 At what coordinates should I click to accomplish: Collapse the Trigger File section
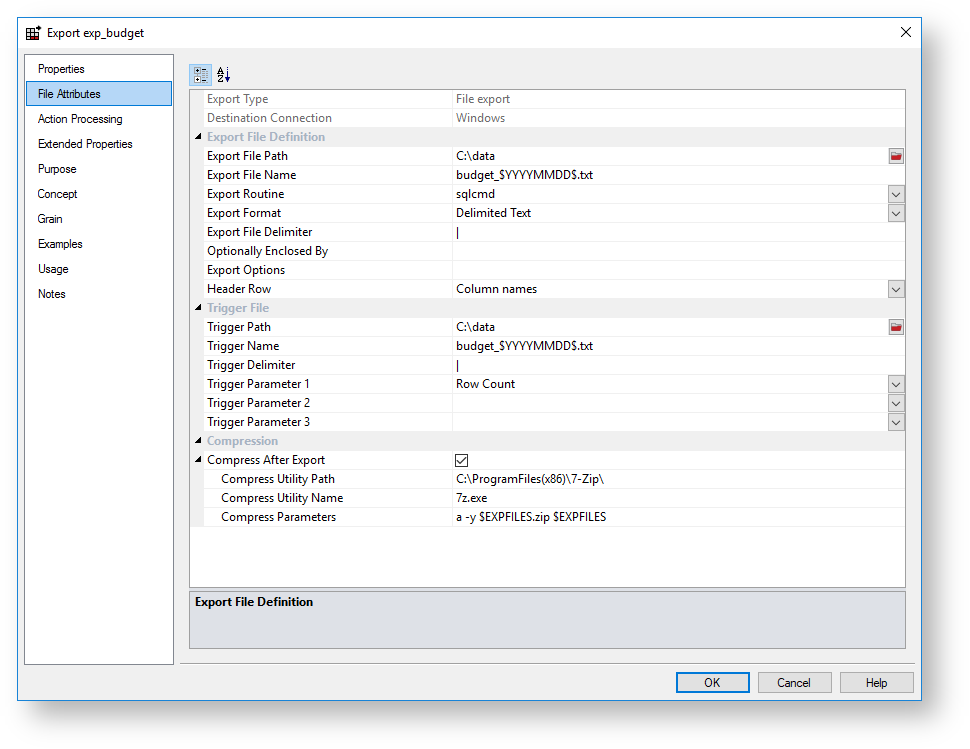198,307
